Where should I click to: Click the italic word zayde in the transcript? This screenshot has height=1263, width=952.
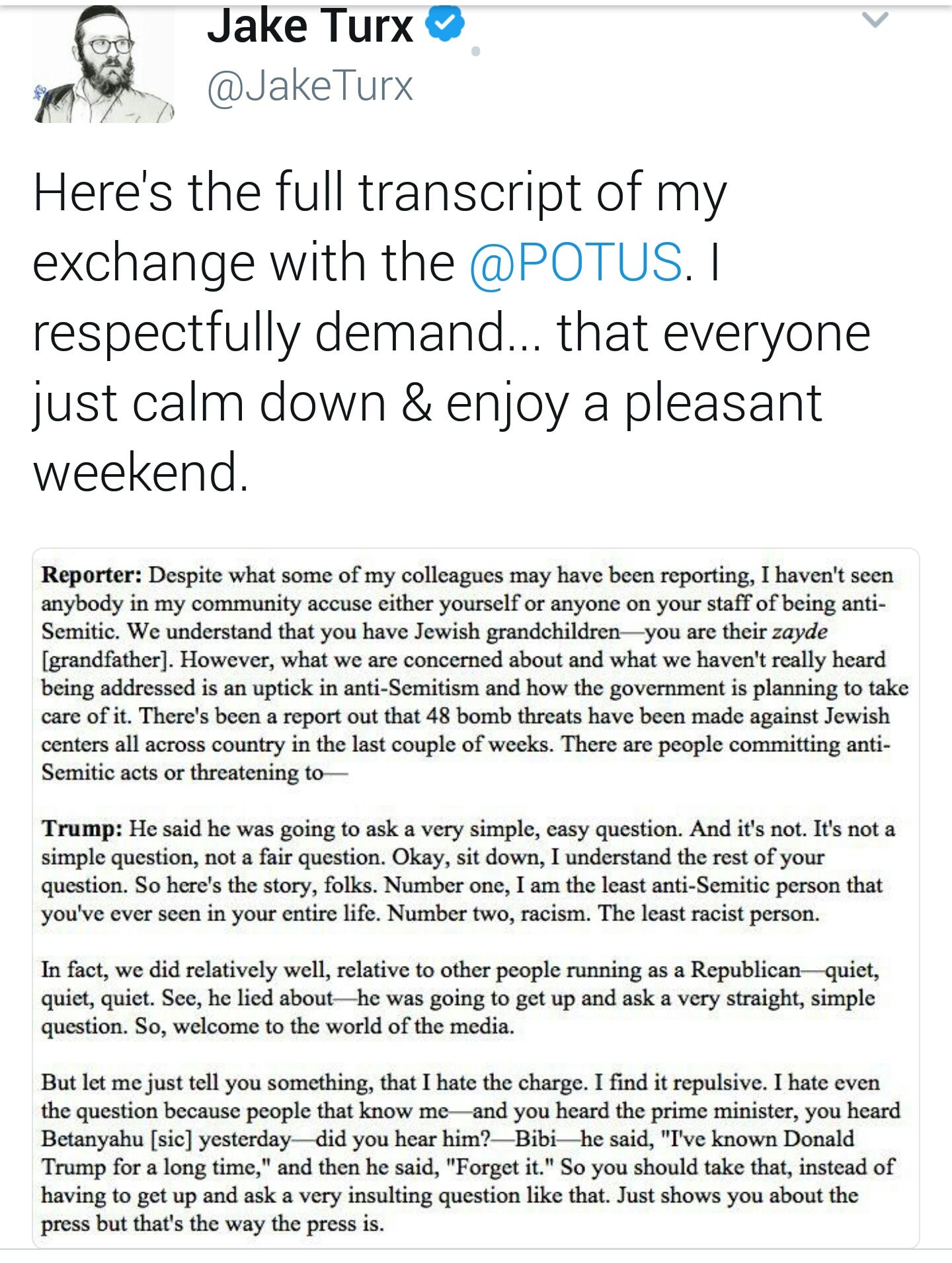coord(800,631)
